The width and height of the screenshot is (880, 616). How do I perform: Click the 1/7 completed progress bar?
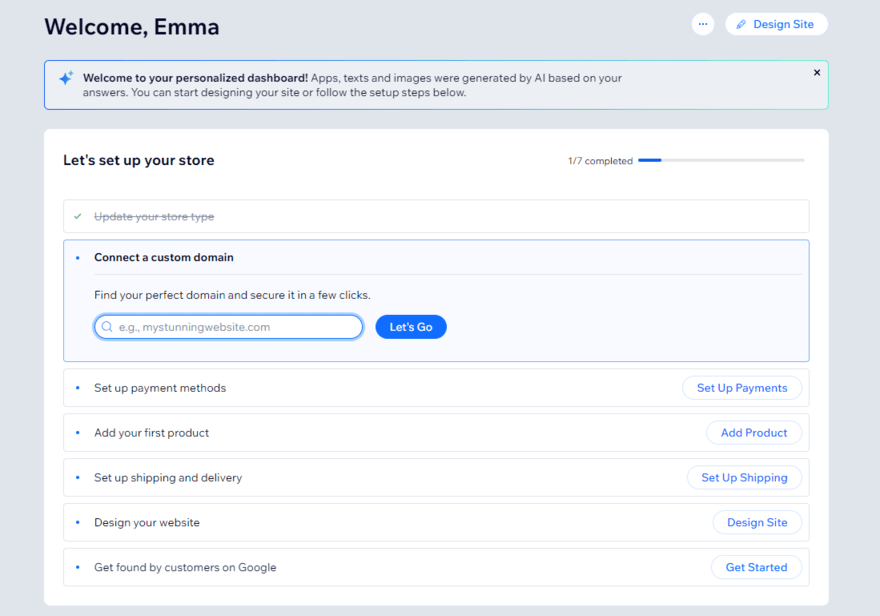[x=721, y=160]
